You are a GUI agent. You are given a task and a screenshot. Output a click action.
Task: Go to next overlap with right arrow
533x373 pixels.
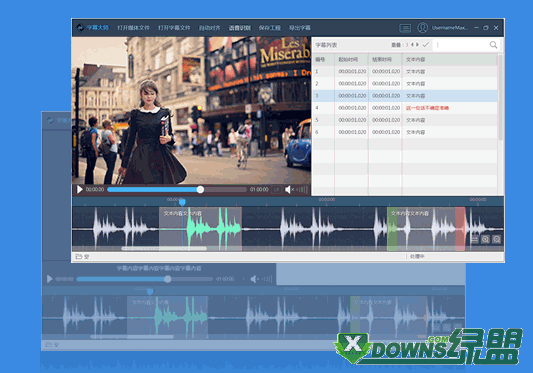point(417,45)
